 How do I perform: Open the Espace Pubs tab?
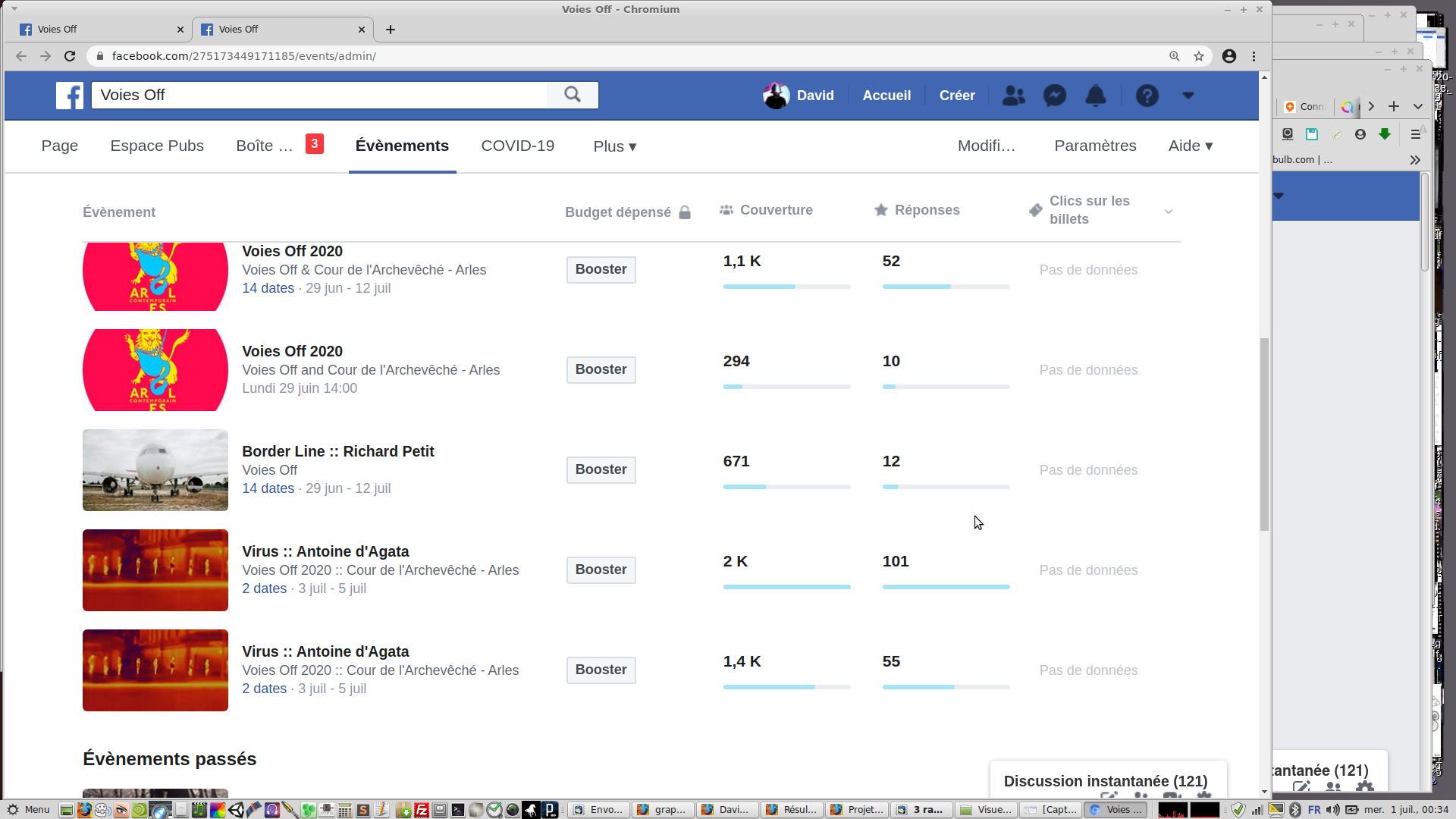[157, 146]
